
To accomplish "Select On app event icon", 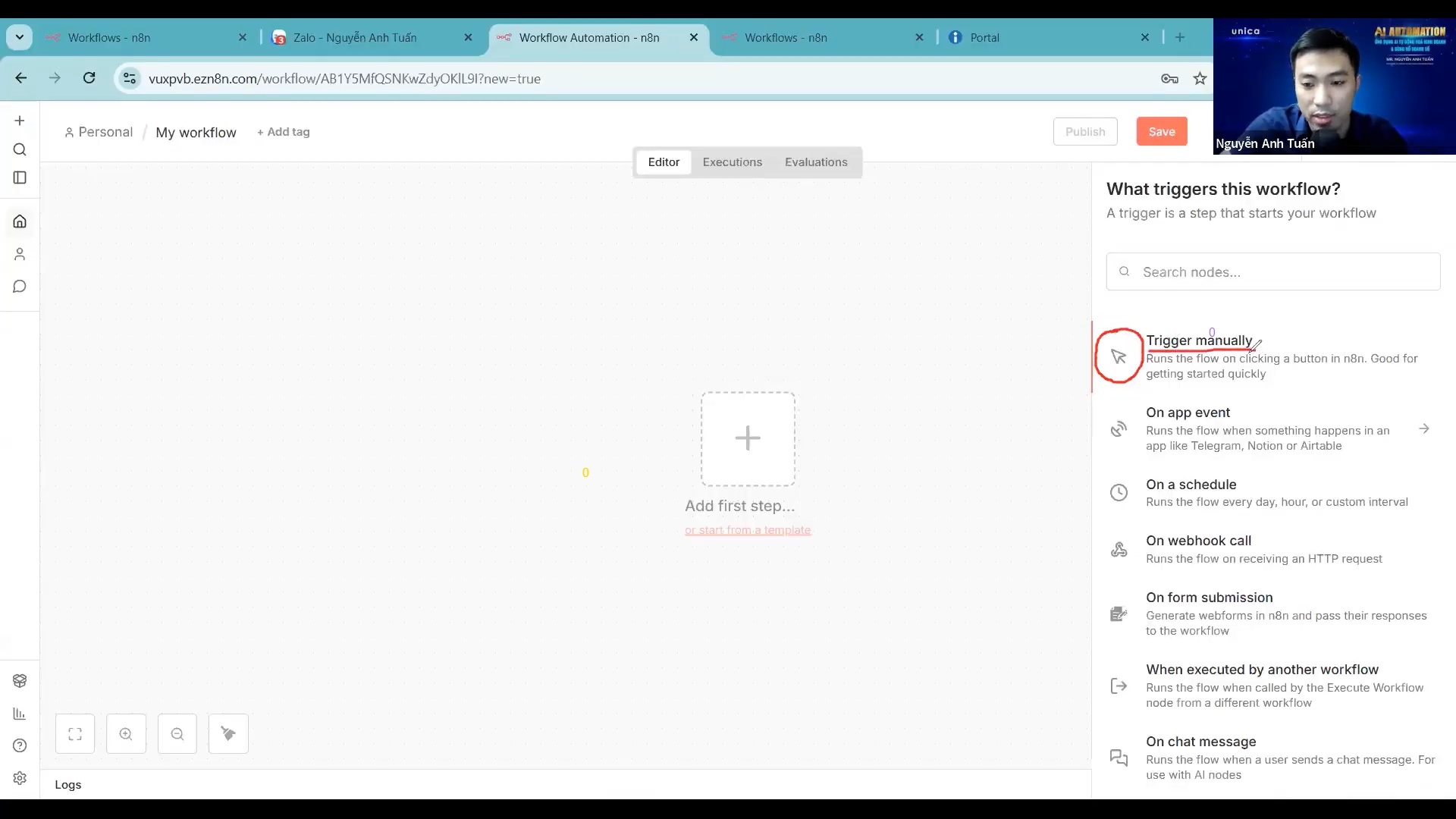I will pyautogui.click(x=1119, y=429).
